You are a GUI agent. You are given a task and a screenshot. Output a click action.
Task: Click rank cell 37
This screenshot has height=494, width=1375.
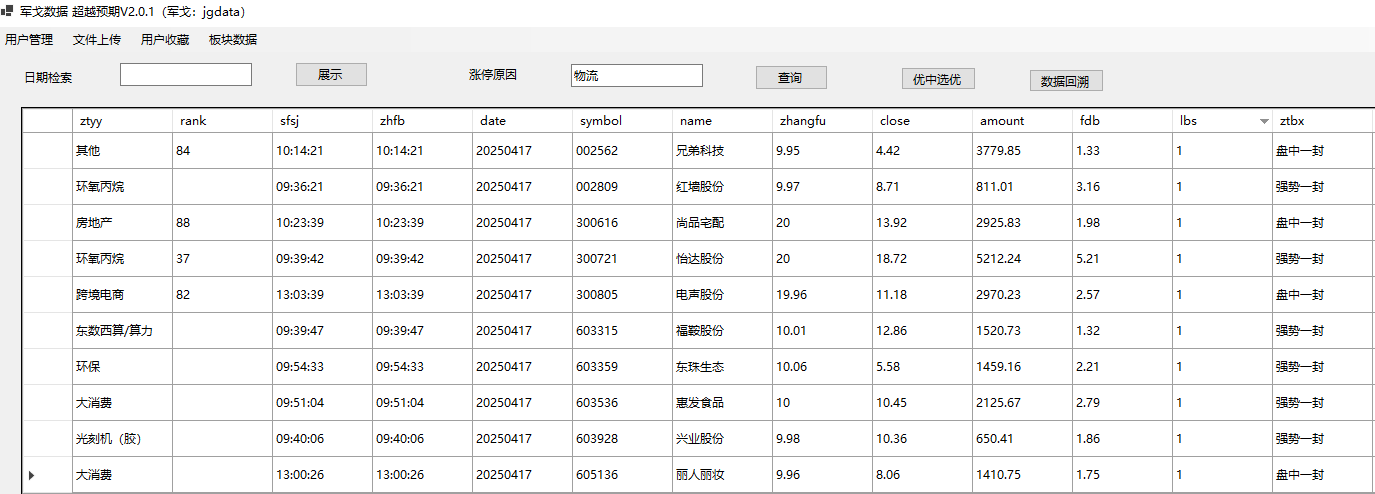[x=222, y=259]
